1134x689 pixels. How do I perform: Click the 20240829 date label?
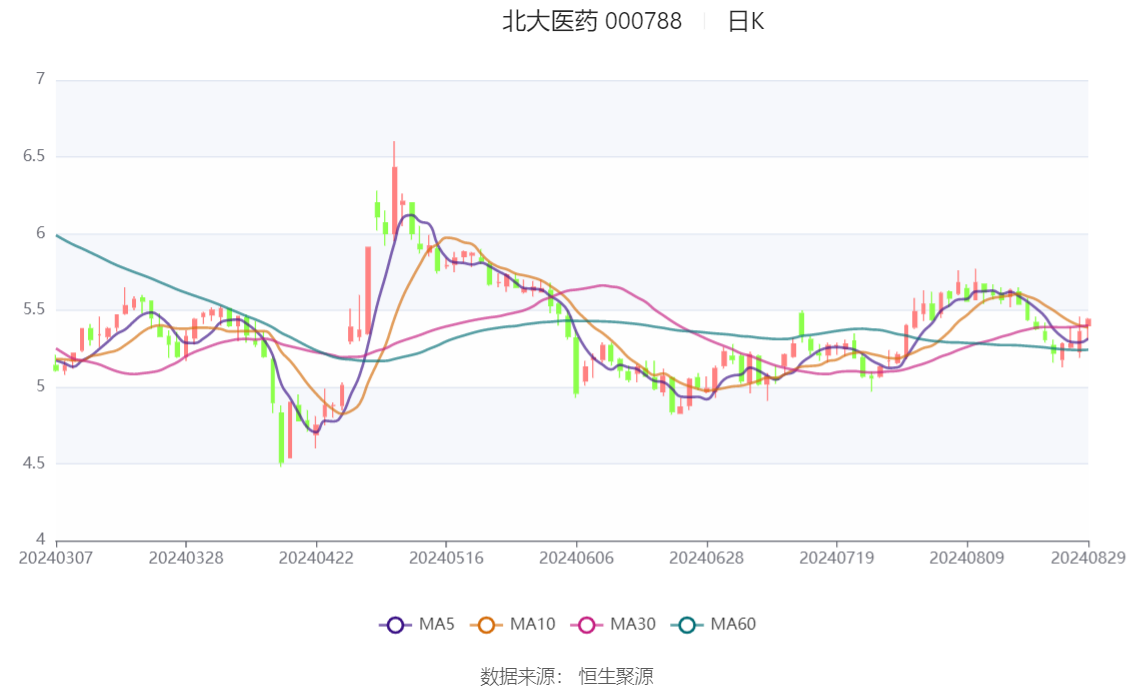pyautogui.click(x=1088, y=558)
